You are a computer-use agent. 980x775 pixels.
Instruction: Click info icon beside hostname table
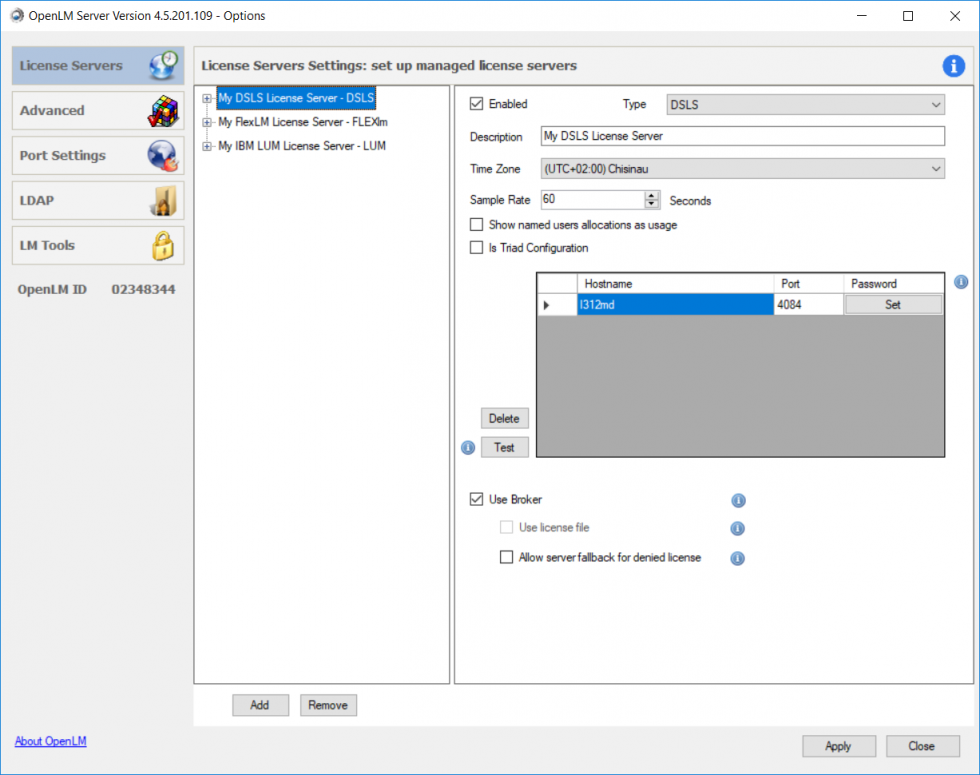[961, 282]
